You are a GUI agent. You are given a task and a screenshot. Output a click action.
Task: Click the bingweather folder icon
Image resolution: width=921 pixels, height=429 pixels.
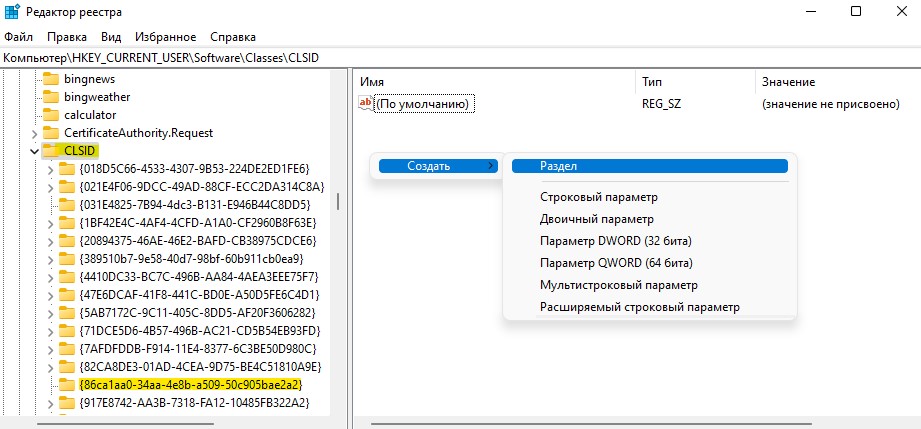[x=52, y=97]
